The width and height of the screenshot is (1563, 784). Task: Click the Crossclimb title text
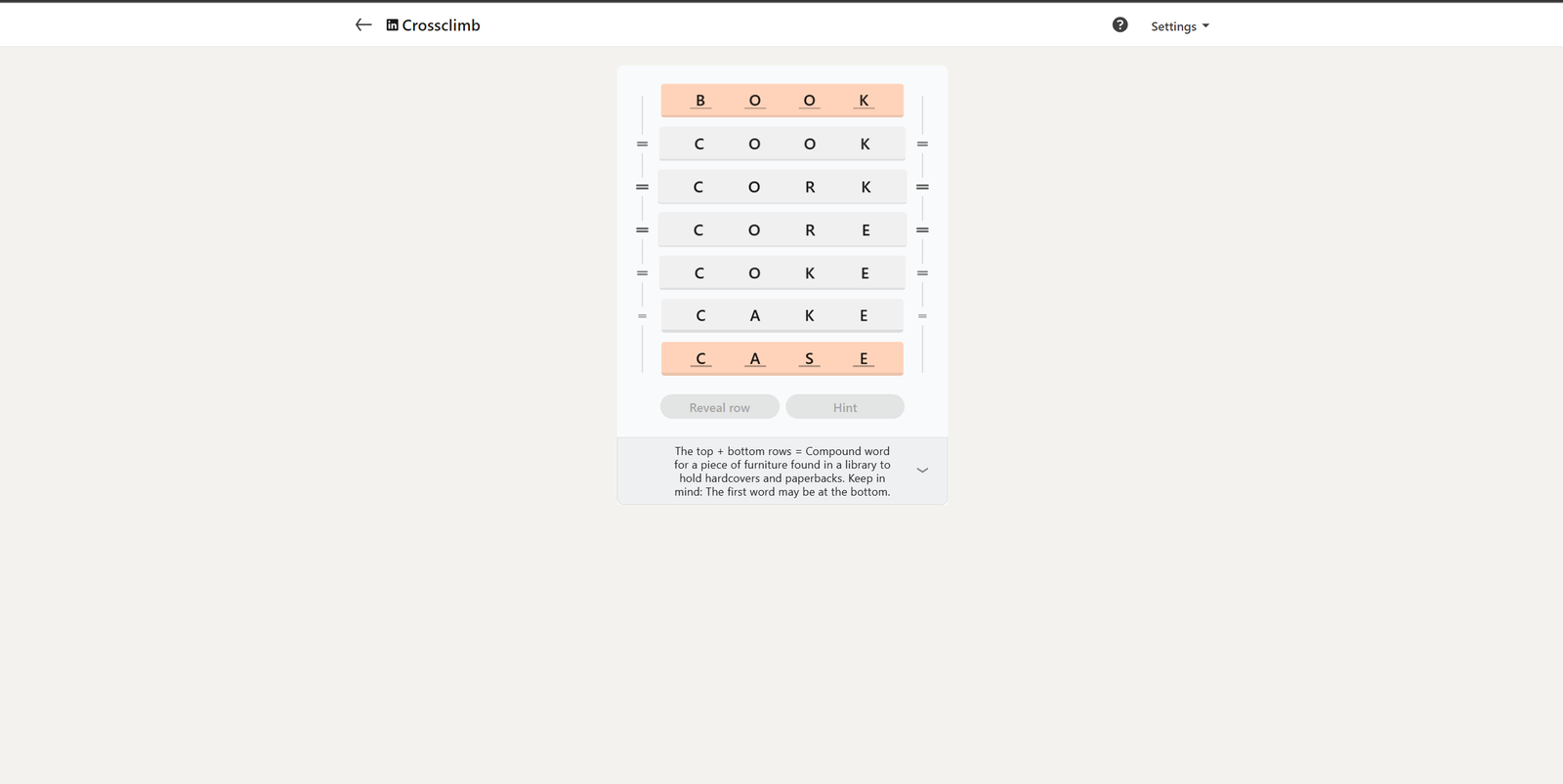441,25
